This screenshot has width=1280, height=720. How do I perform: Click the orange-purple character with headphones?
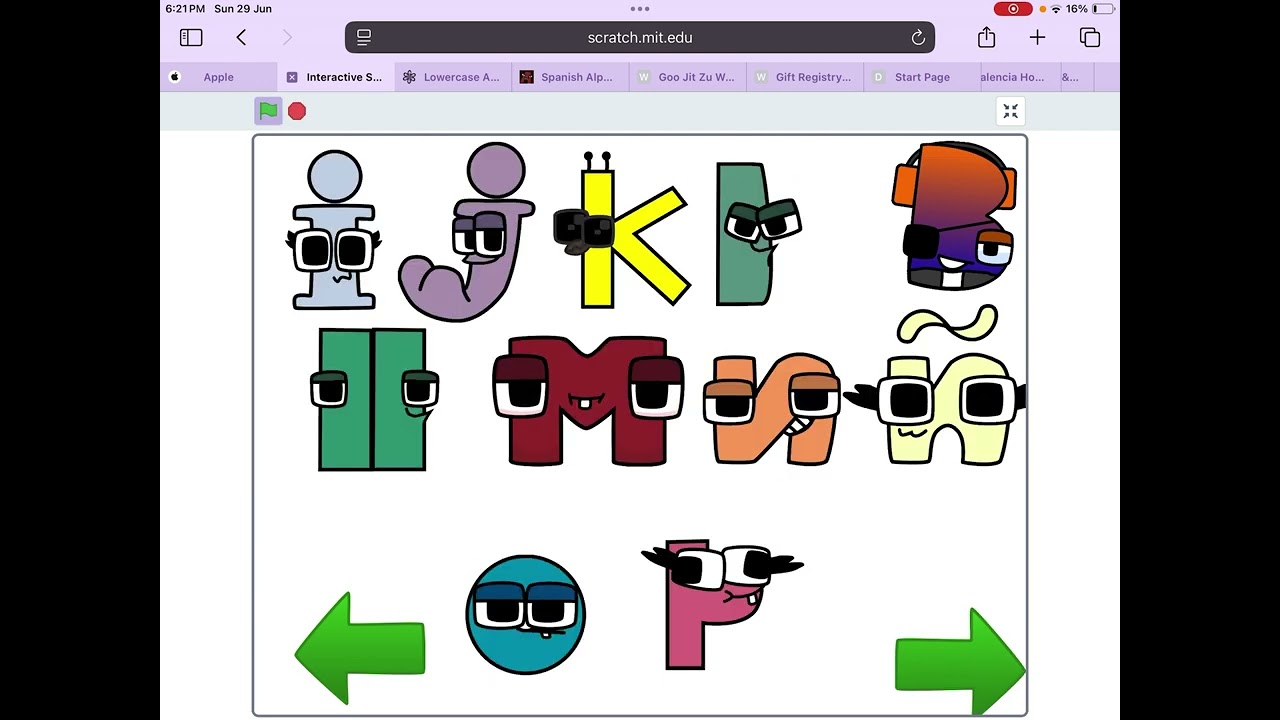(x=954, y=216)
